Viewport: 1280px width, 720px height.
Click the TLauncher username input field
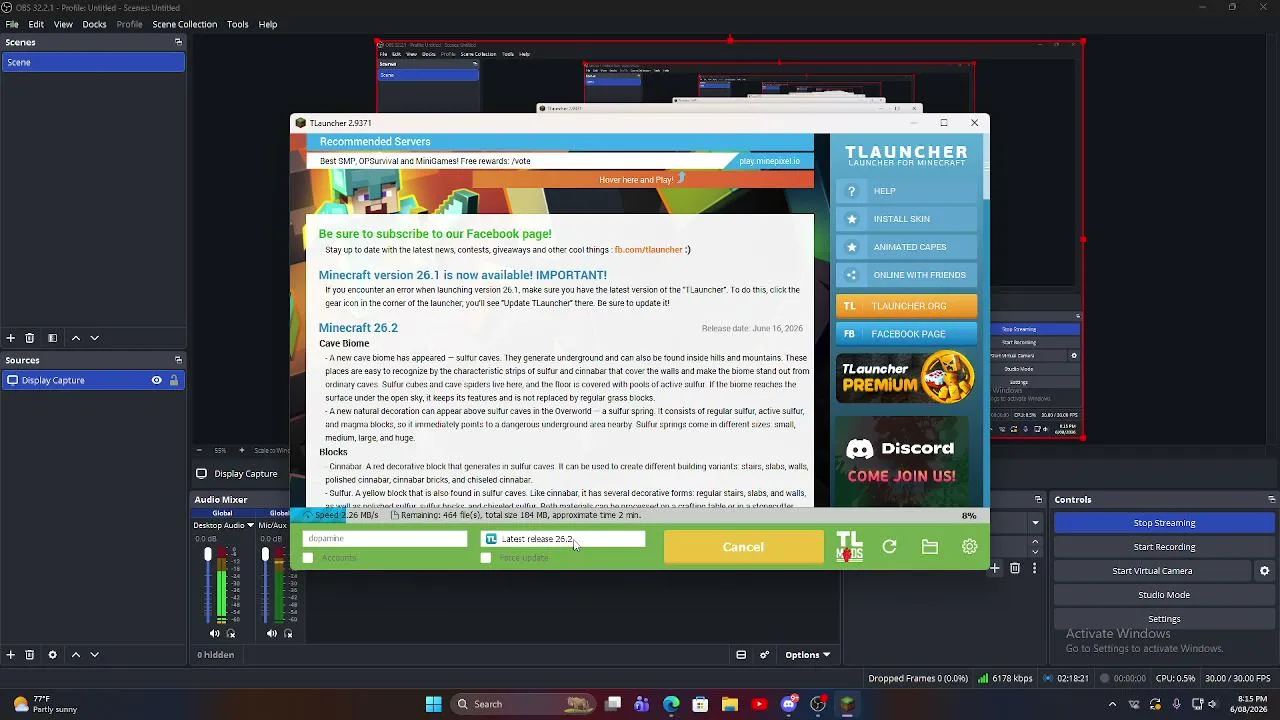point(385,539)
